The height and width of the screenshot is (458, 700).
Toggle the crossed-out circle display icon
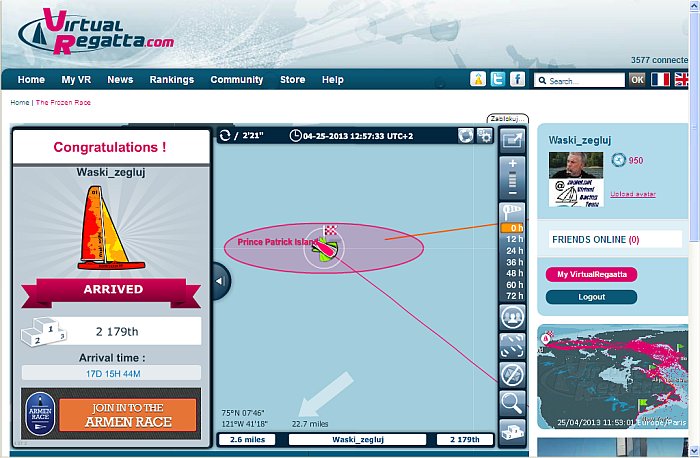tap(512, 373)
